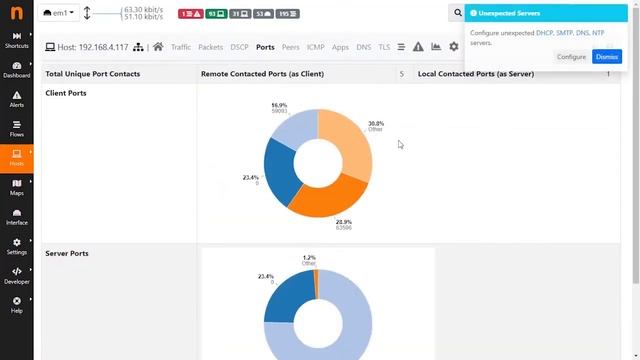Viewport: 640px width, 360px height.
Task: Open the Developer sidebar menu
Action: point(17,276)
